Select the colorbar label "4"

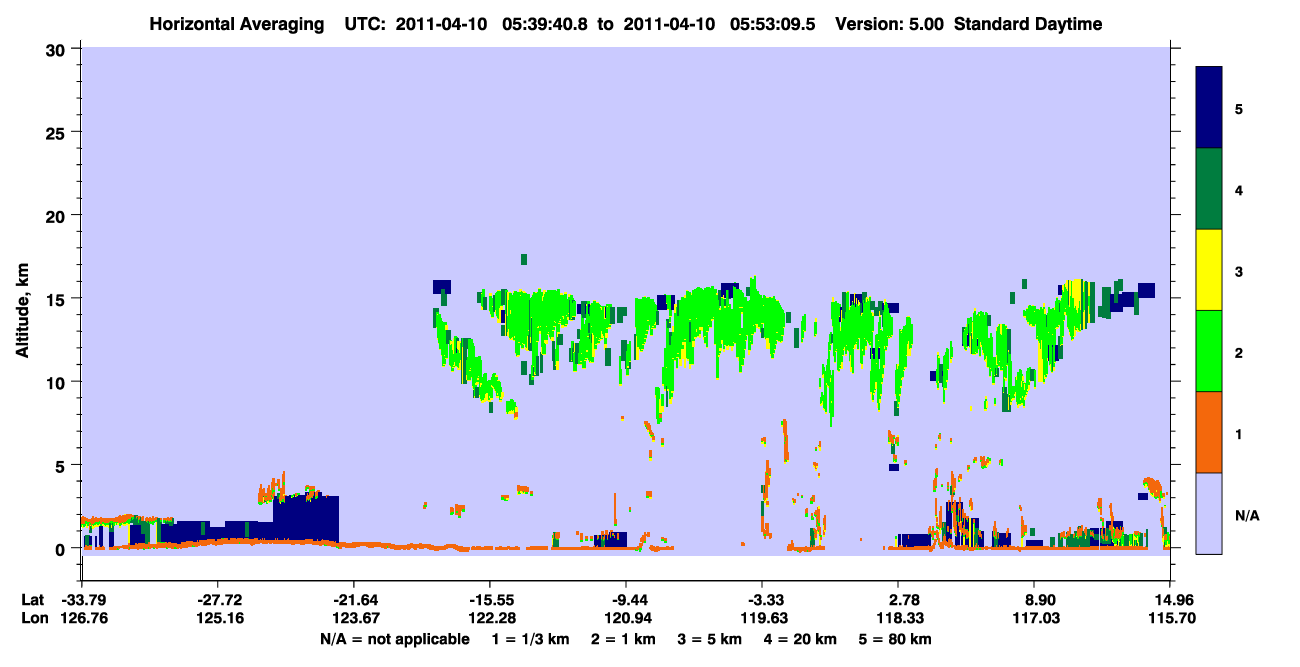[1239, 190]
